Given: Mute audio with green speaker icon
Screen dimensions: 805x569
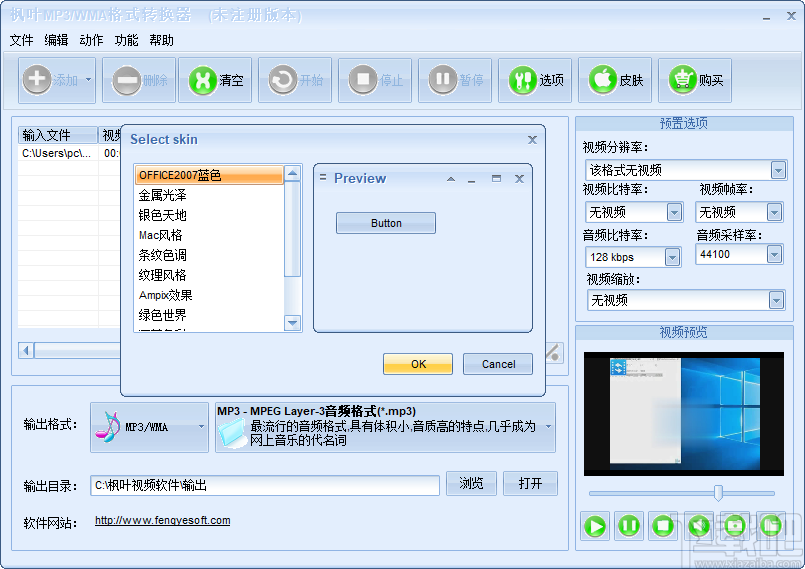Looking at the screenshot, I should [699, 526].
